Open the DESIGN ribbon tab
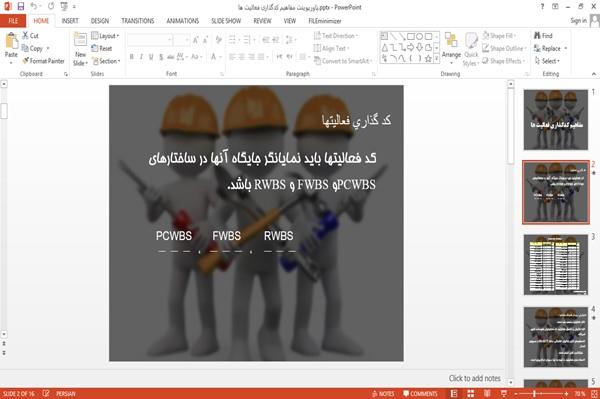The image size is (600, 399). click(x=100, y=21)
